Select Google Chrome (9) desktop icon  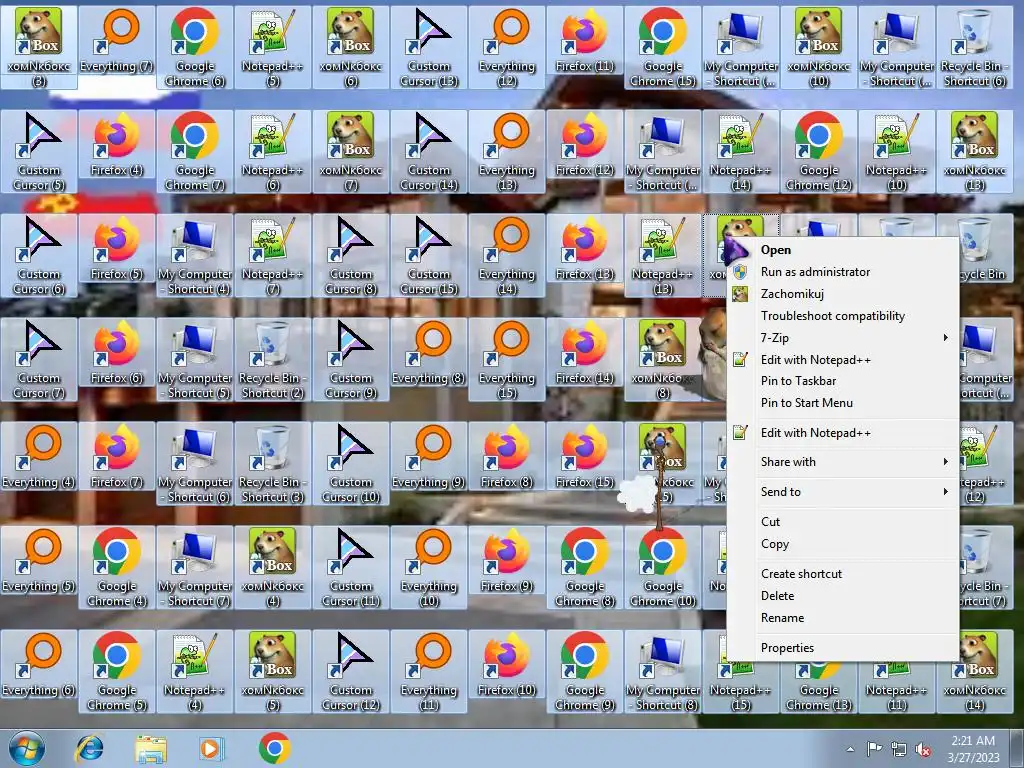pos(585,671)
